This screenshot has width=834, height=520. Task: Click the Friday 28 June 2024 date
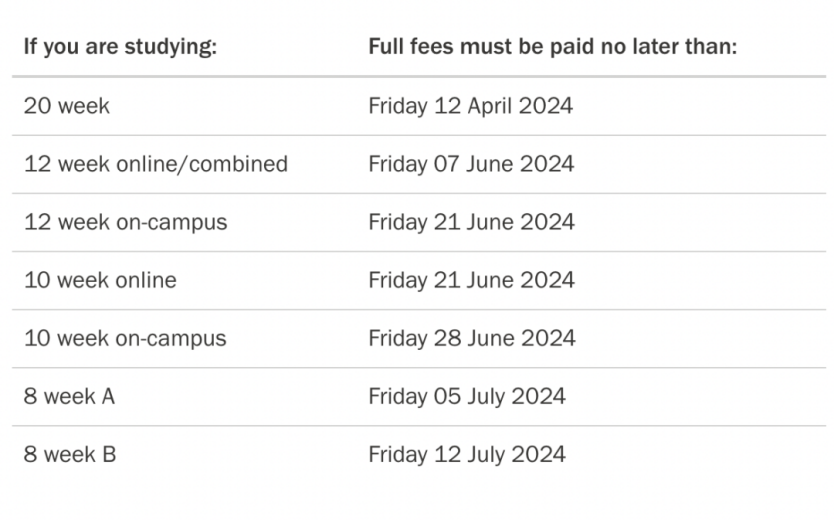tap(471, 338)
